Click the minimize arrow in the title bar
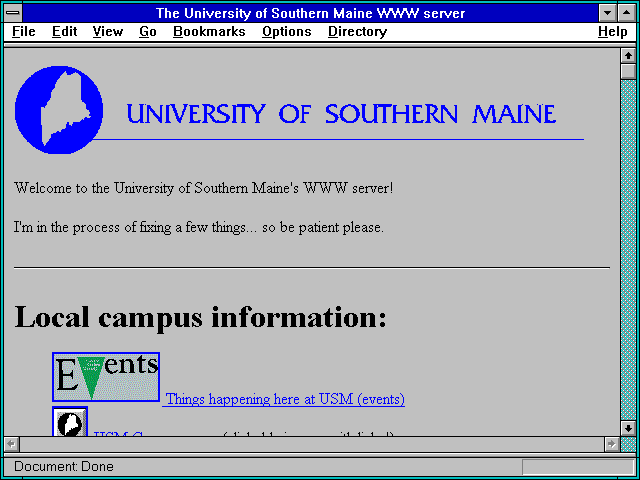The image size is (640, 480). (x=607, y=13)
